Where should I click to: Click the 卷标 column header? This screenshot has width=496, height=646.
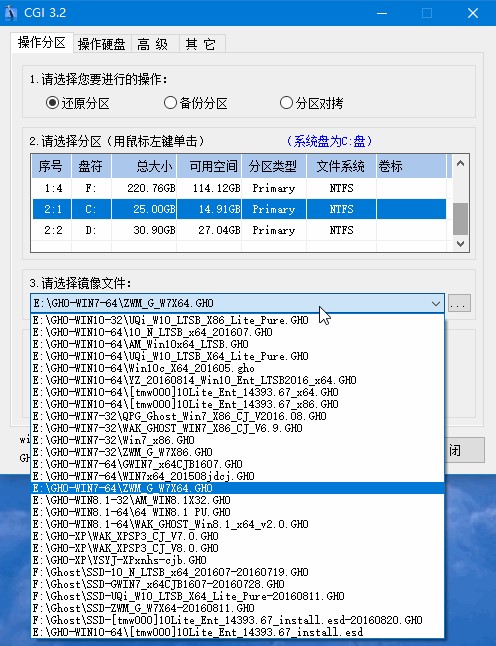[x=411, y=166]
